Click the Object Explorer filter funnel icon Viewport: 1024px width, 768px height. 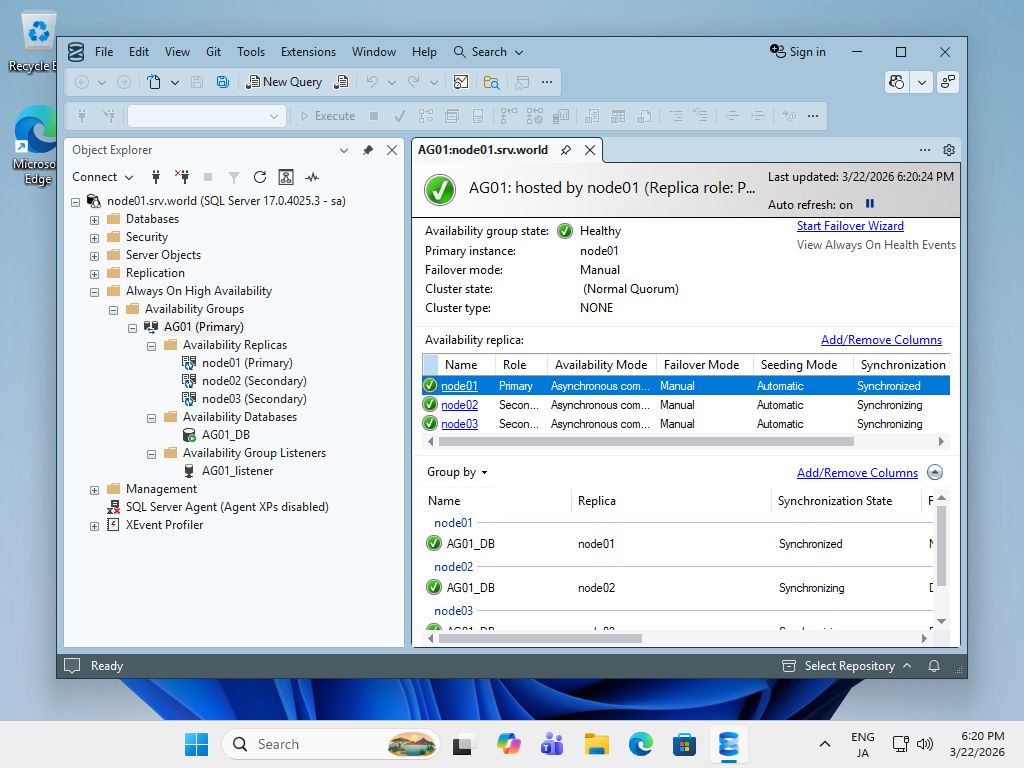234,177
